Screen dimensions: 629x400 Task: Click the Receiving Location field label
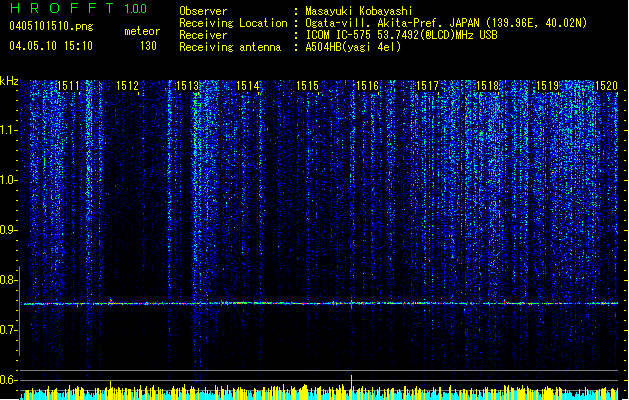tap(233, 23)
